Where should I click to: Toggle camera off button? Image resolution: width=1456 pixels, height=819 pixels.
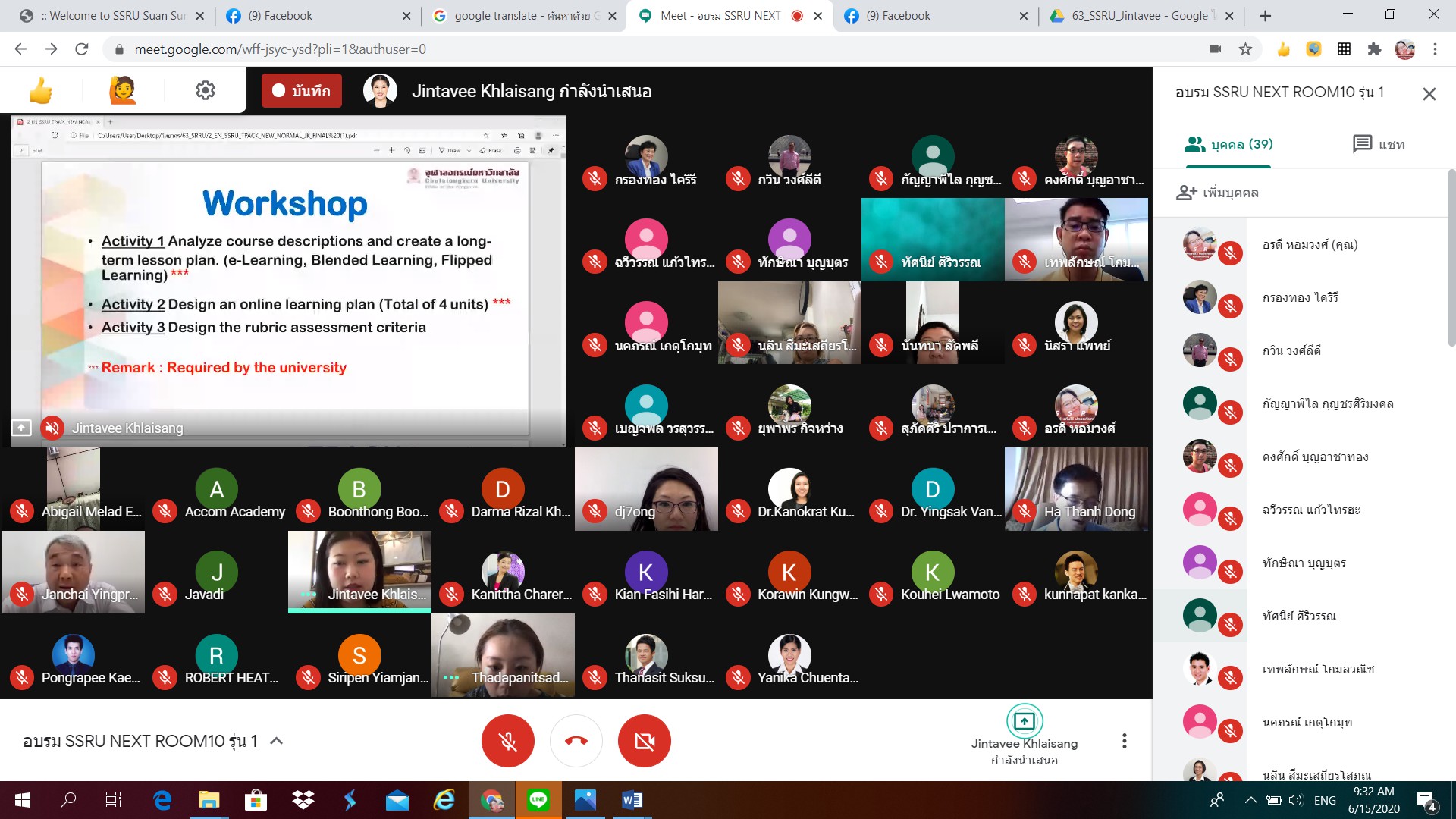(x=645, y=741)
